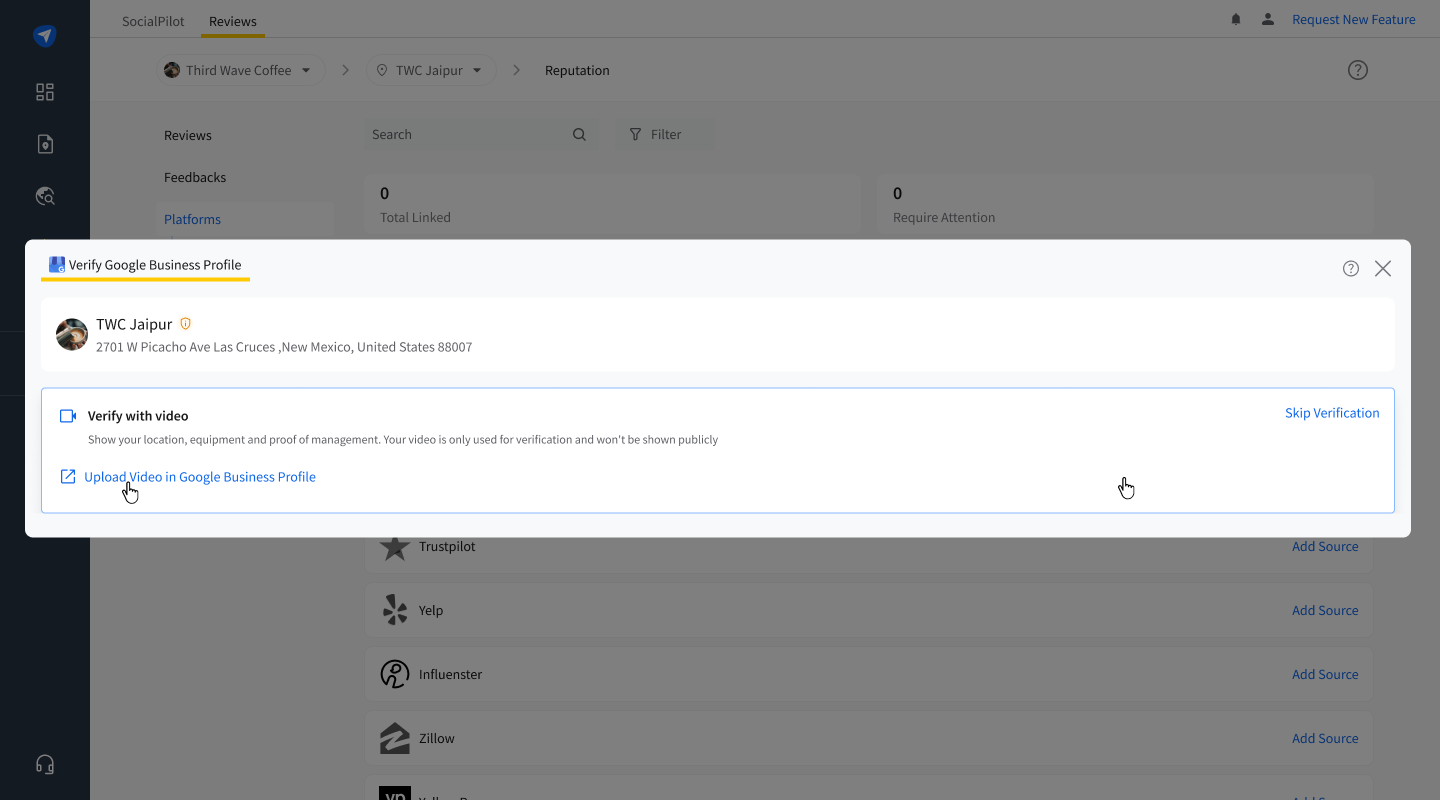Click the Require Attention count card
The width and height of the screenshot is (1440, 800).
click(x=1126, y=205)
